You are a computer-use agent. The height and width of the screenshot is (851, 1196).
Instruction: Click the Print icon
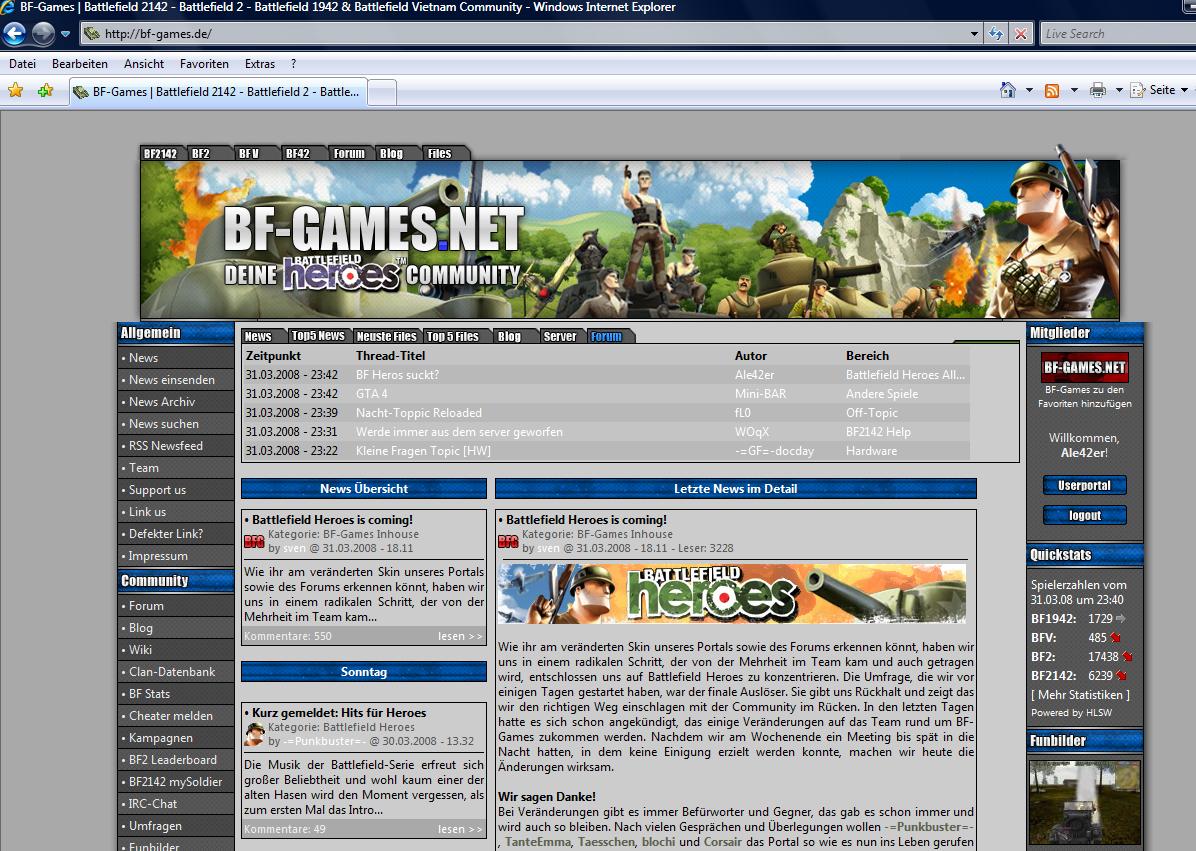[1098, 90]
